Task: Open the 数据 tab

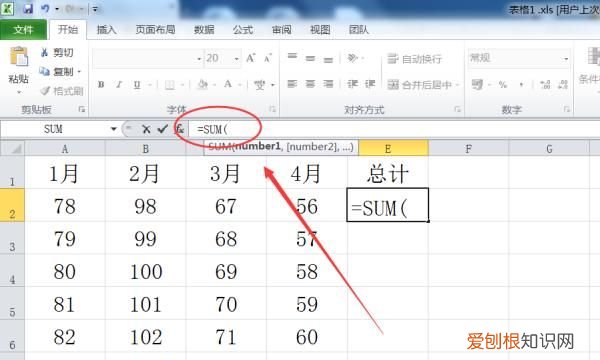Action: 204,29
